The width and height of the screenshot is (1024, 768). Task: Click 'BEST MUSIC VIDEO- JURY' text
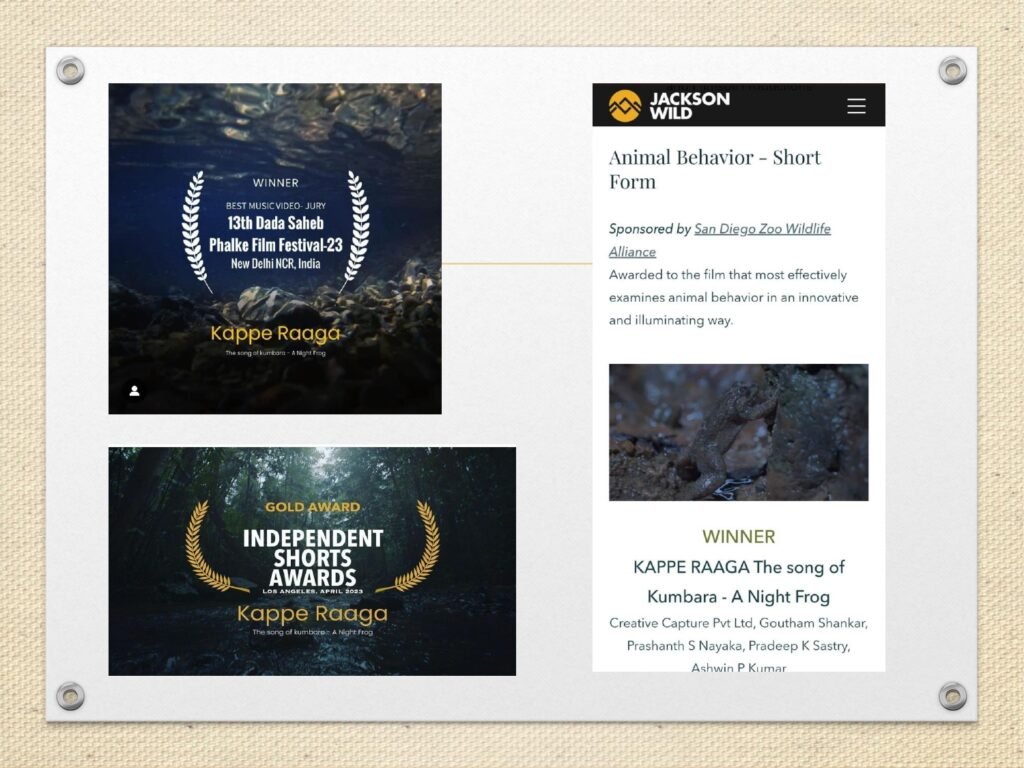(x=276, y=206)
